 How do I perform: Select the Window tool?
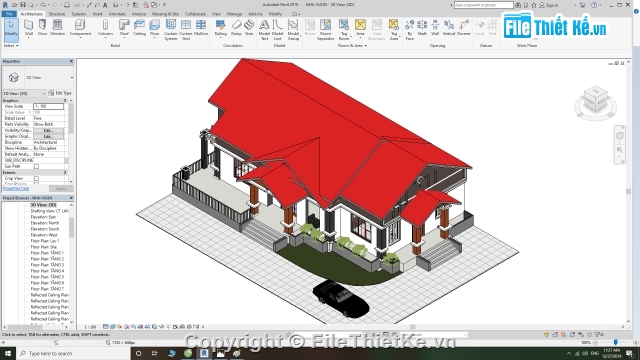(58, 28)
